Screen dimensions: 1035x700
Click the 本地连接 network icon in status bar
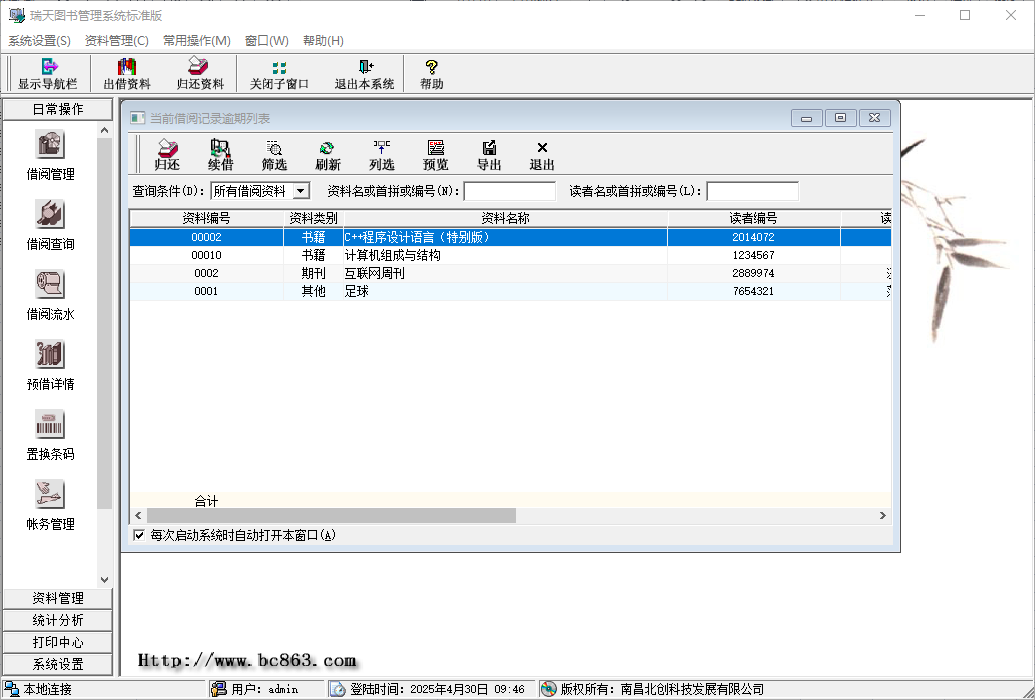[12, 689]
